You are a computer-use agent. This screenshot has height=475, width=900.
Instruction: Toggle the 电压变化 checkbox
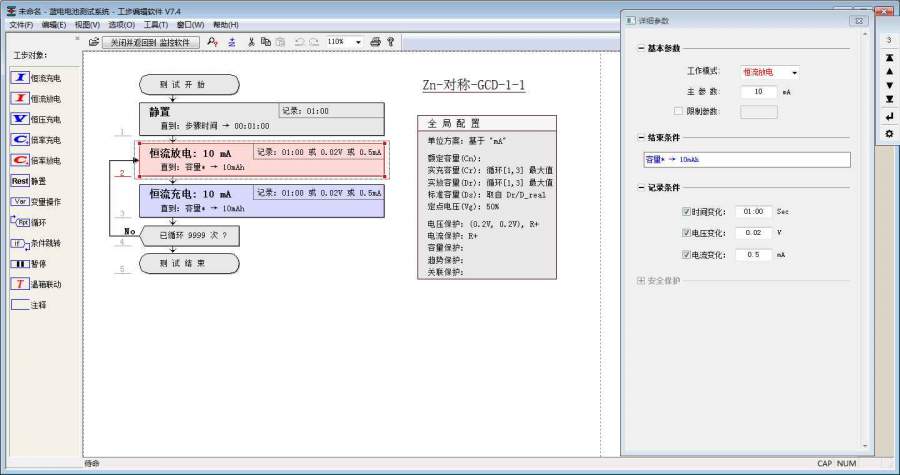[686, 233]
